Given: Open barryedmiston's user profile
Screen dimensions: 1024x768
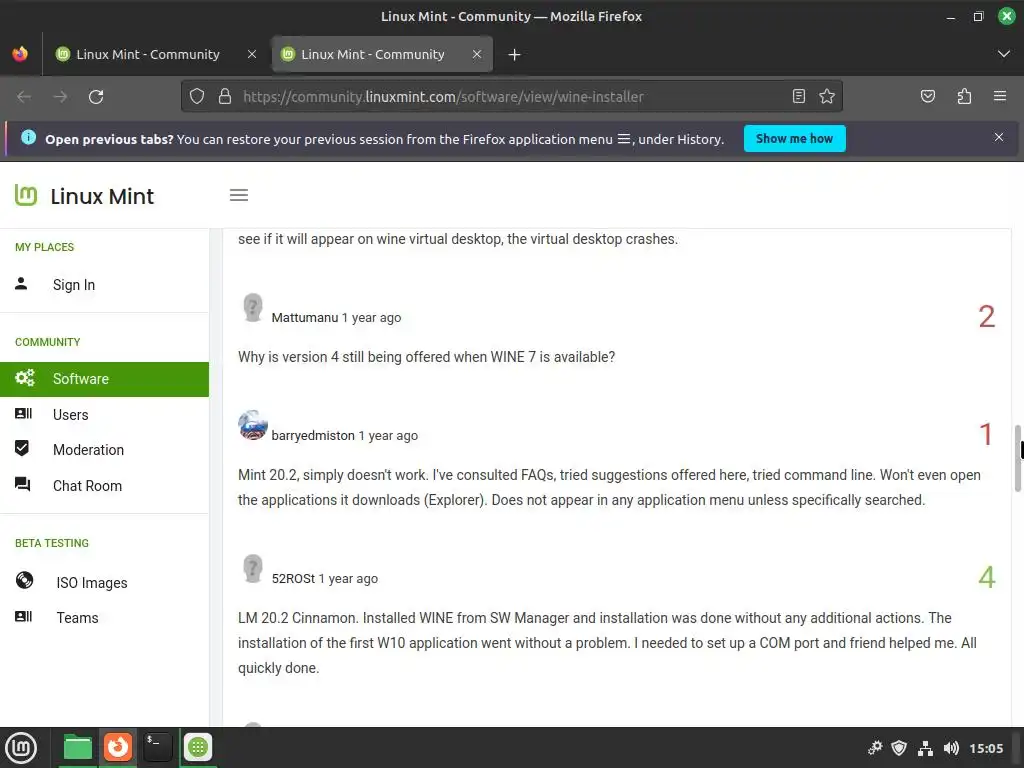Looking at the screenshot, I should click(313, 436).
